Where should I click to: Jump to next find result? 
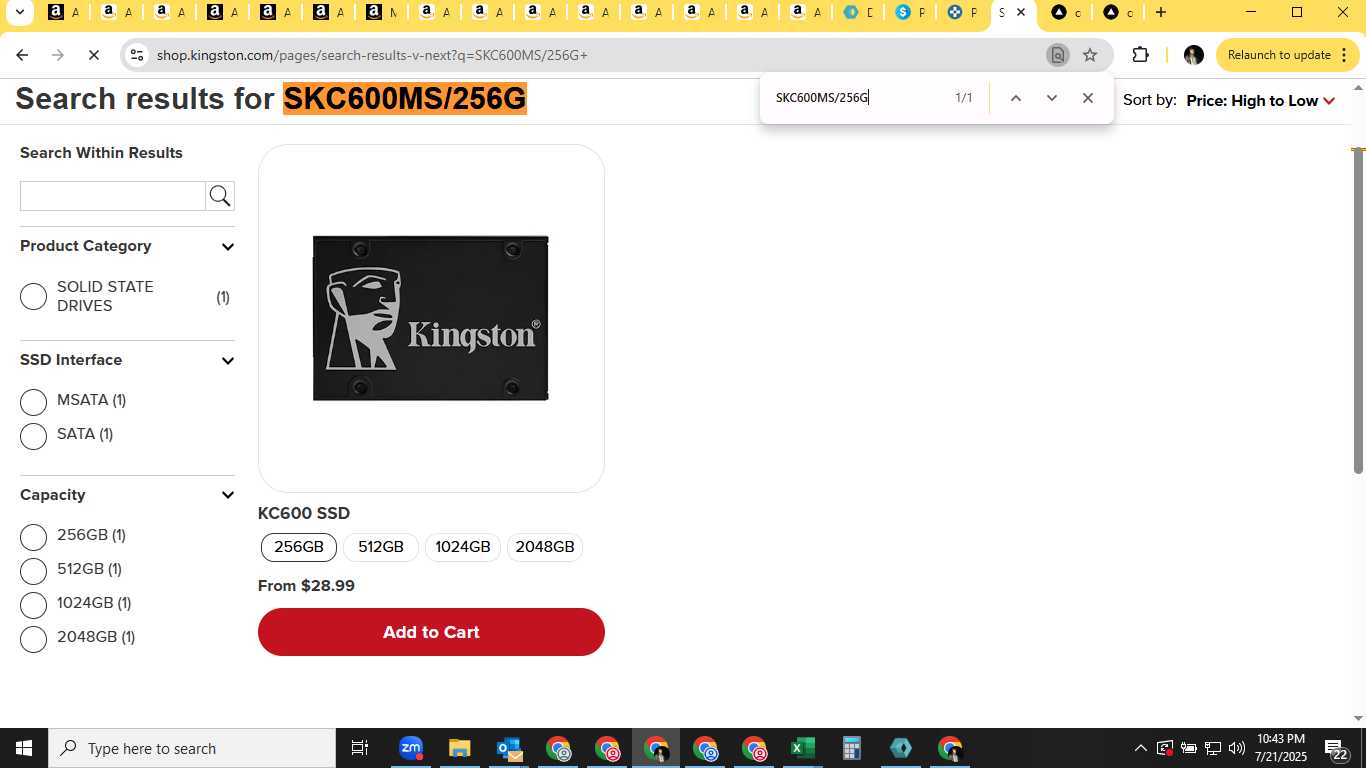coord(1051,98)
